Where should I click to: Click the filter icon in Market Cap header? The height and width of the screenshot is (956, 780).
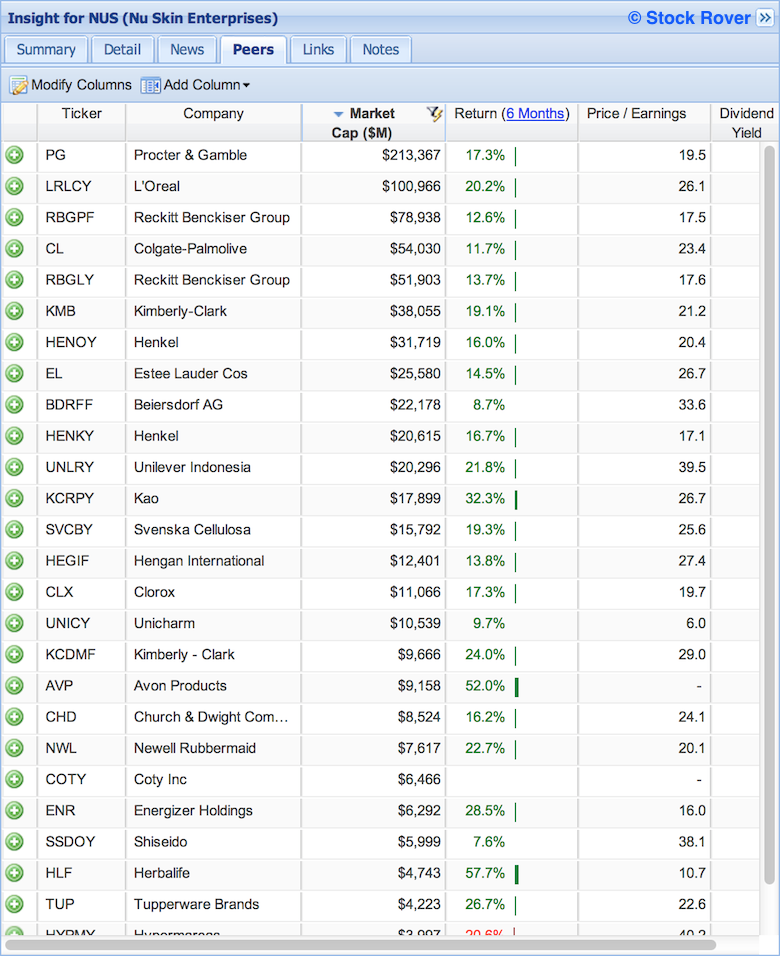tap(434, 113)
